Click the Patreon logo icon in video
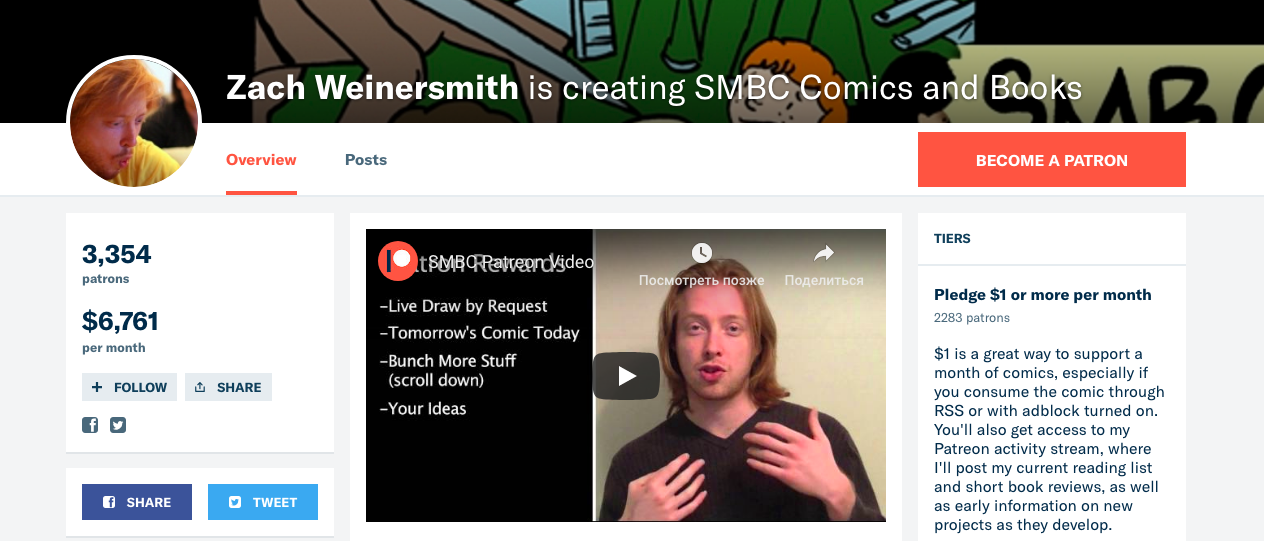Viewport: 1264px width, 541px height. pyautogui.click(x=398, y=260)
